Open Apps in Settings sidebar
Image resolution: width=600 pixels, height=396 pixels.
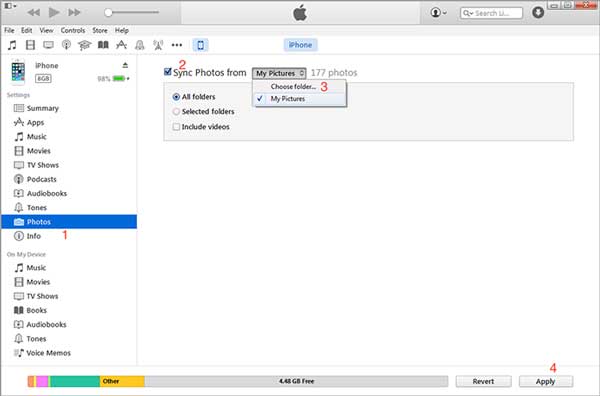pyautogui.click(x=69, y=122)
